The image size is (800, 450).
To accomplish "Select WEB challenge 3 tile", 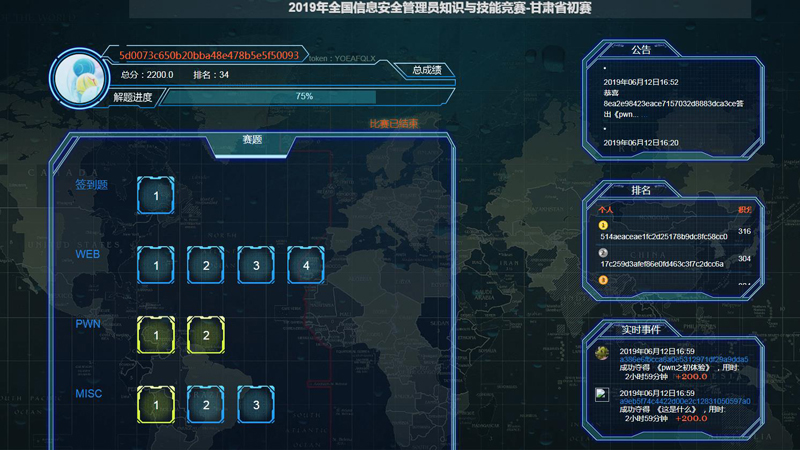I will point(256,265).
